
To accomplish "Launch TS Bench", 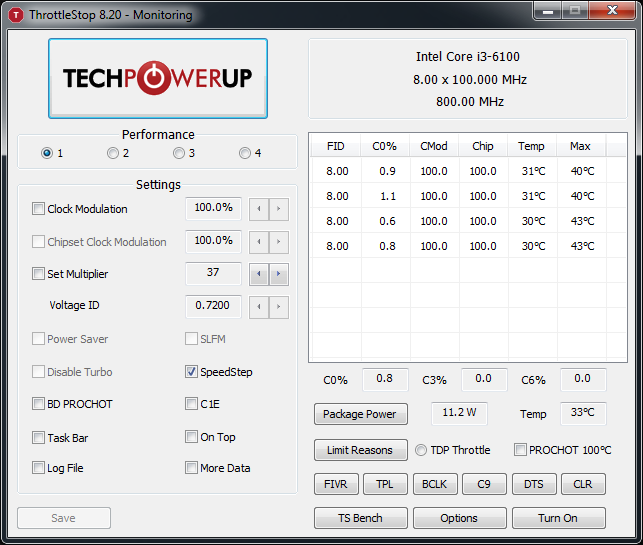I will tap(361, 518).
